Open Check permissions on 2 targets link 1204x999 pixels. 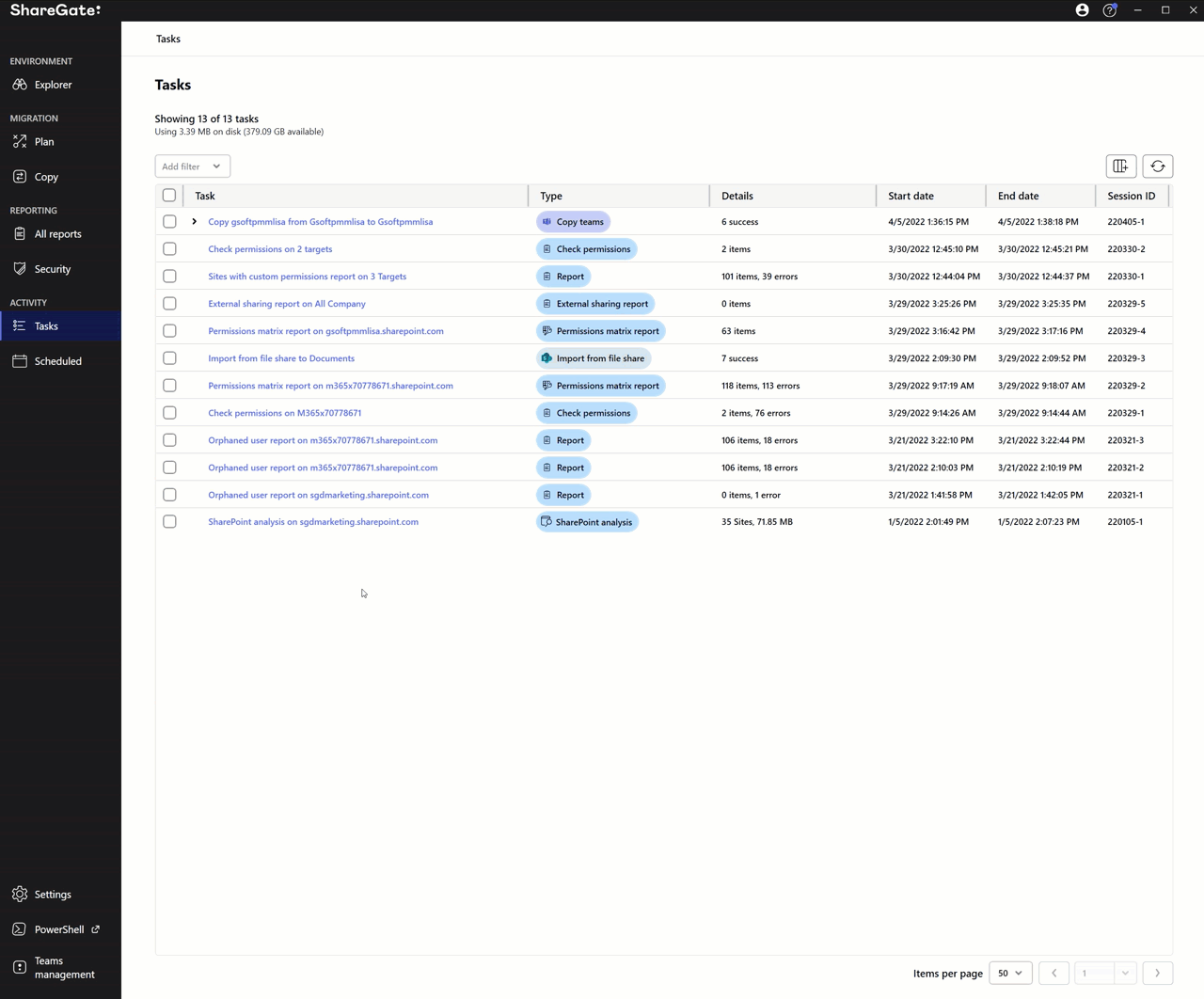270,249
